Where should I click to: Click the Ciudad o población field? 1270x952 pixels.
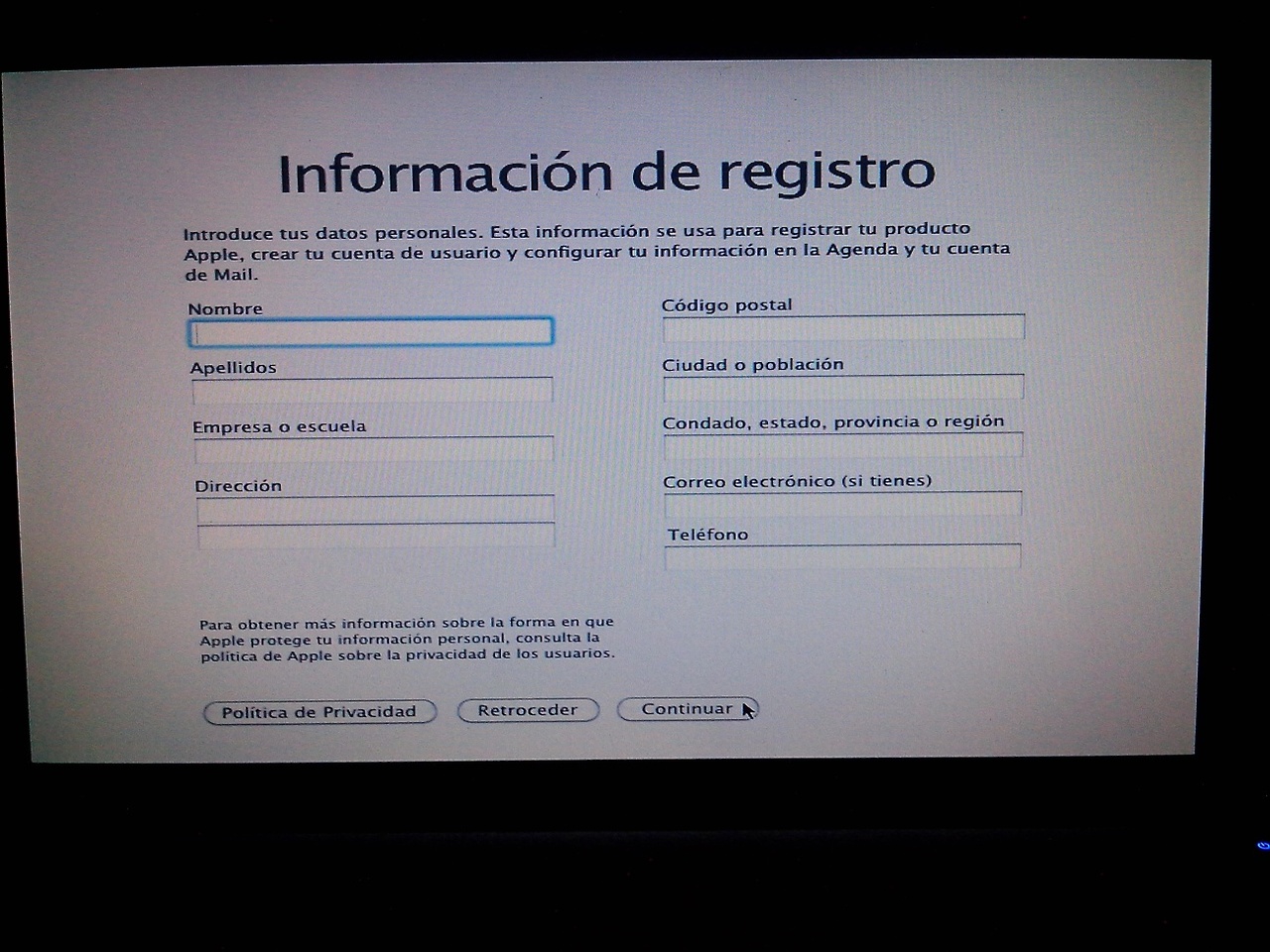point(842,386)
